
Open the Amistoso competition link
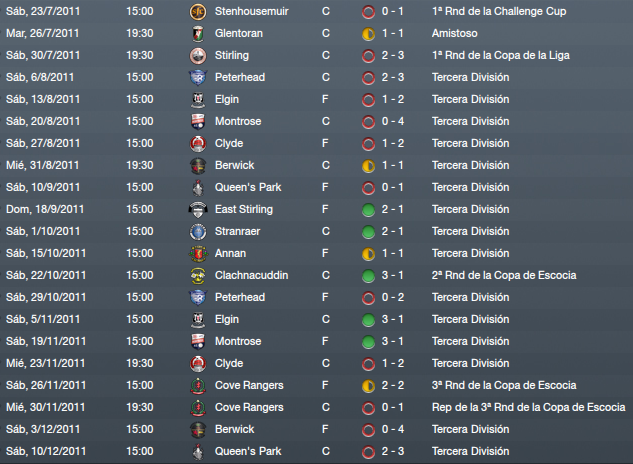(x=455, y=33)
